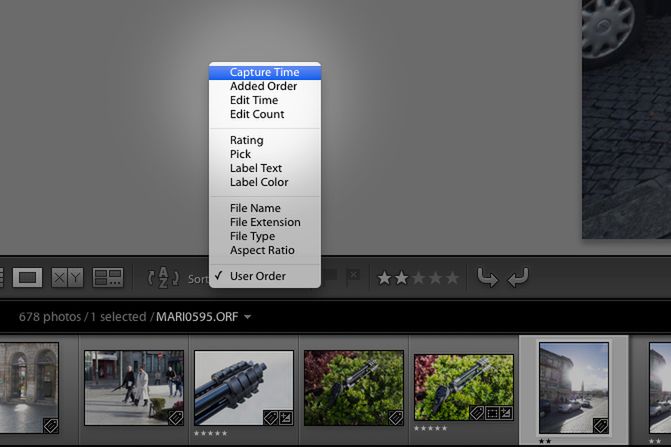
Task: Select the stone archway building thumbnail
Action: (29, 388)
